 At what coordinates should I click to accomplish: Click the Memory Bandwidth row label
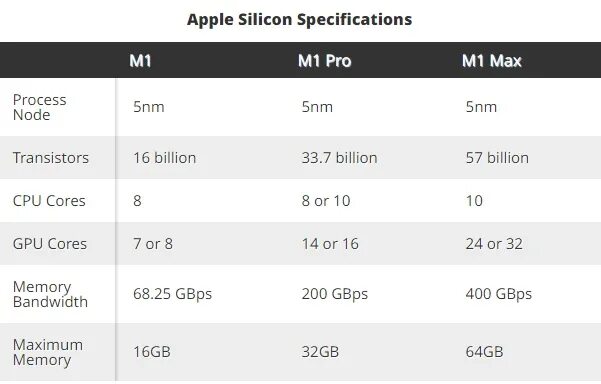50,294
